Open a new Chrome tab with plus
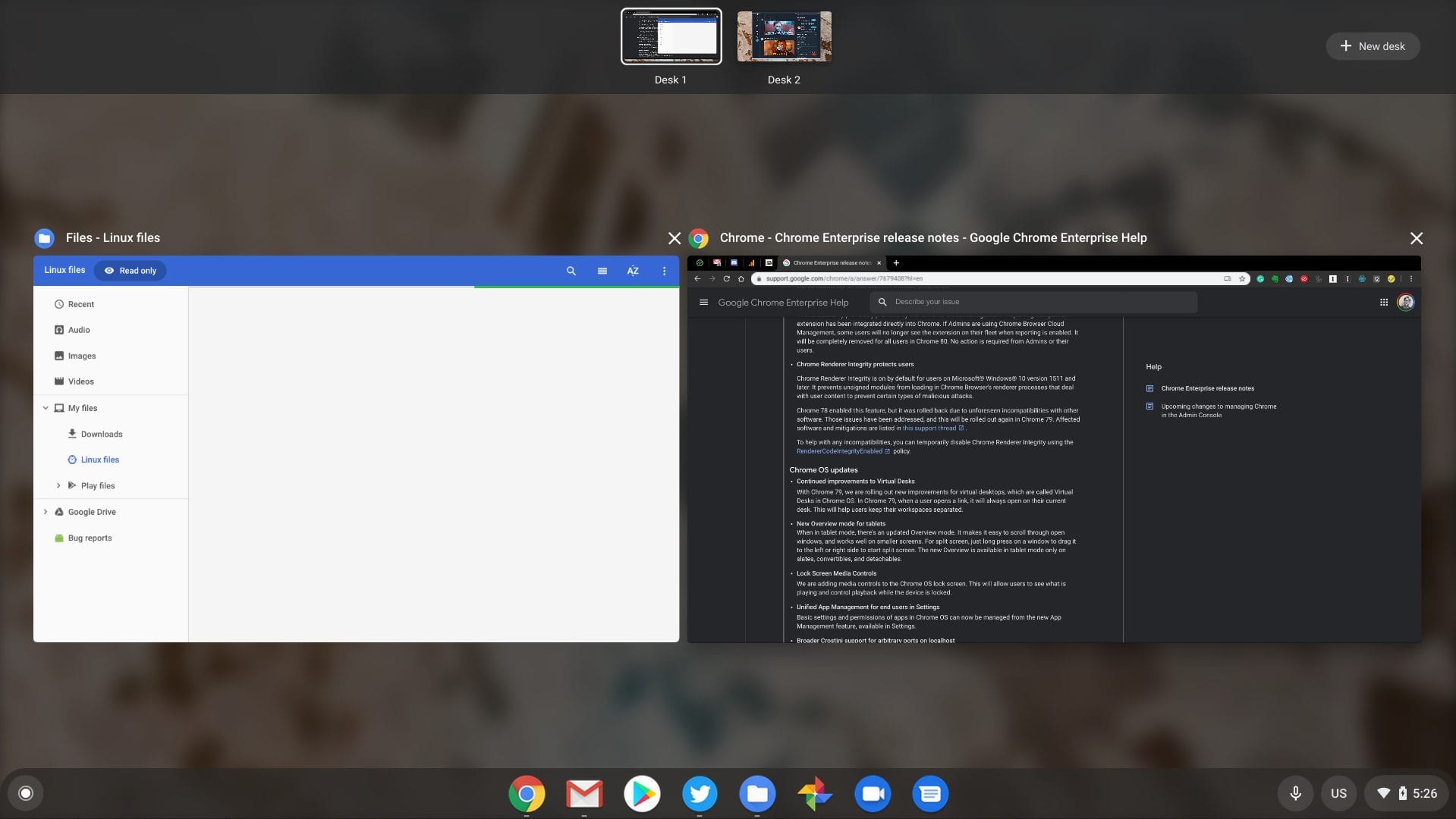This screenshot has height=819, width=1456. (x=896, y=262)
